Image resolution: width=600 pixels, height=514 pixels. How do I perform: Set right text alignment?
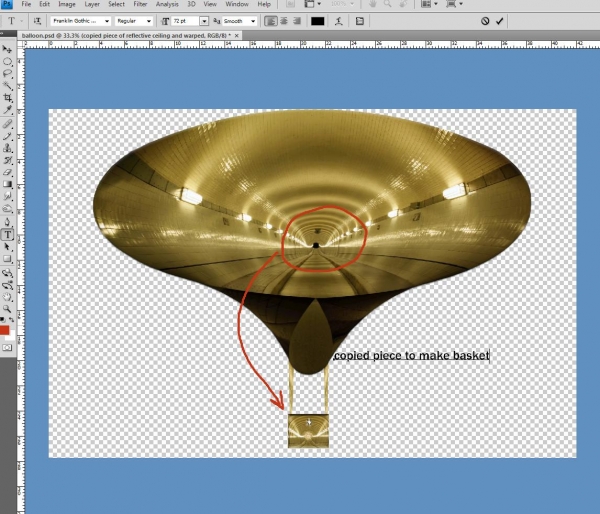tap(297, 21)
